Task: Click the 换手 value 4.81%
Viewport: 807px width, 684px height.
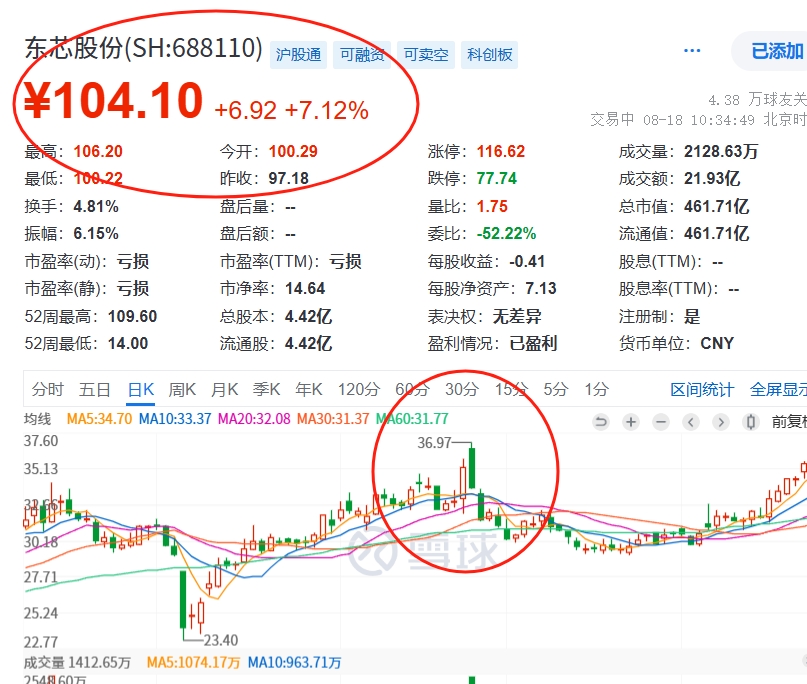Action: 96,206
